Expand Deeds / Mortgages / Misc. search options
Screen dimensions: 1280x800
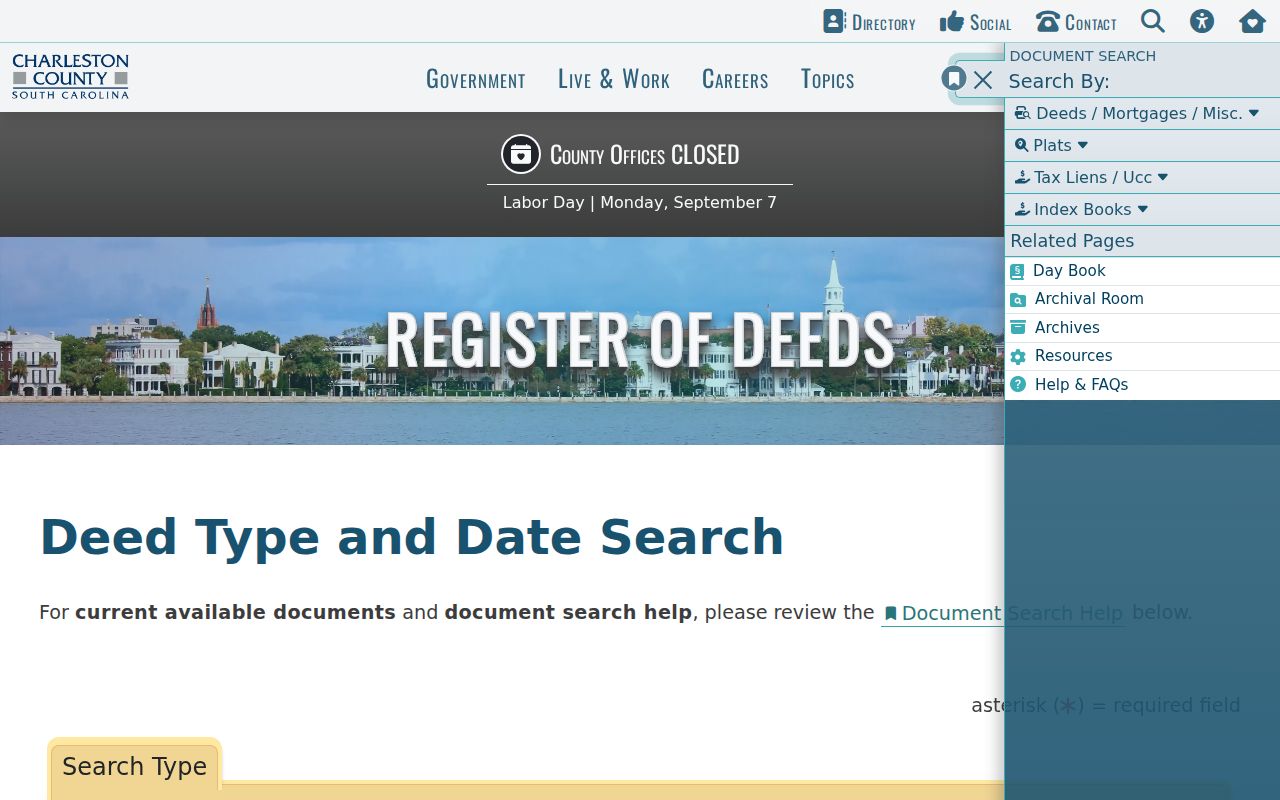[x=1142, y=113]
